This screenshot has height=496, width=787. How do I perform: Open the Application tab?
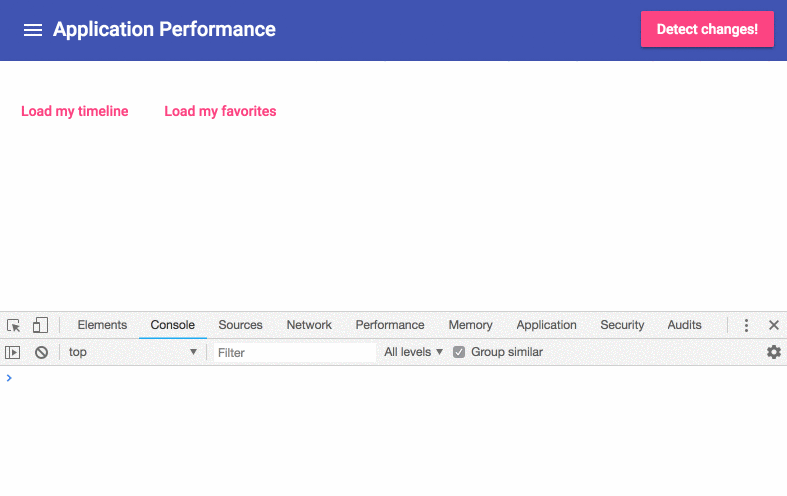547,325
